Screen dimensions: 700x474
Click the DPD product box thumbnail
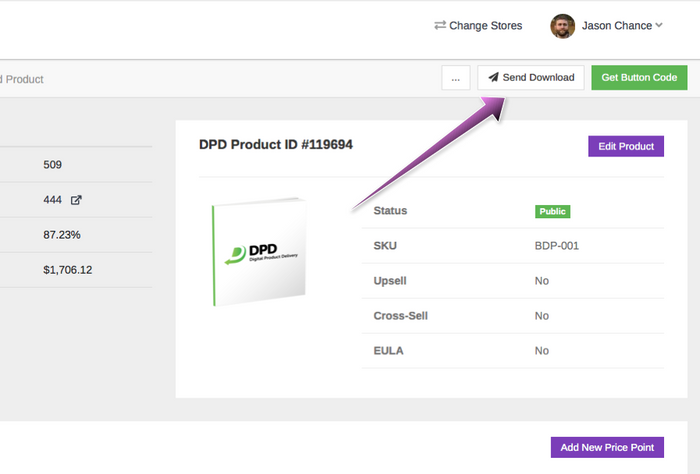click(x=258, y=252)
